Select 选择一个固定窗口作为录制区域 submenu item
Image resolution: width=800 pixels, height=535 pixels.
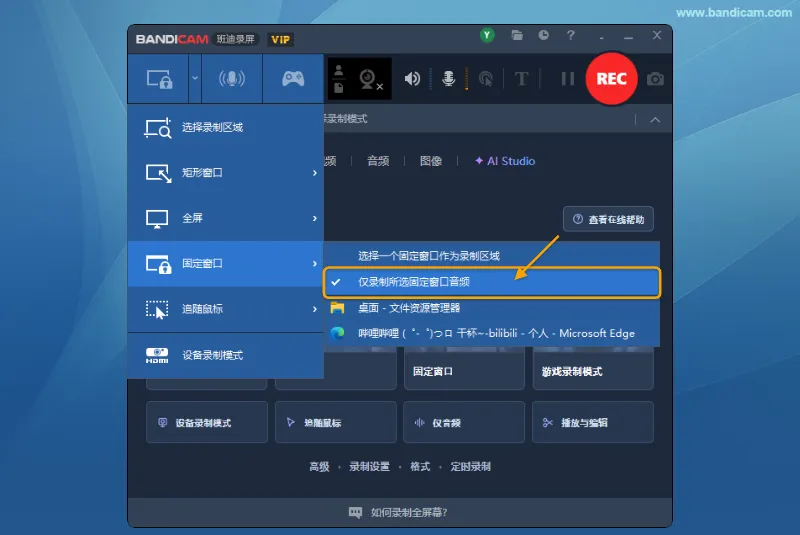click(491, 256)
